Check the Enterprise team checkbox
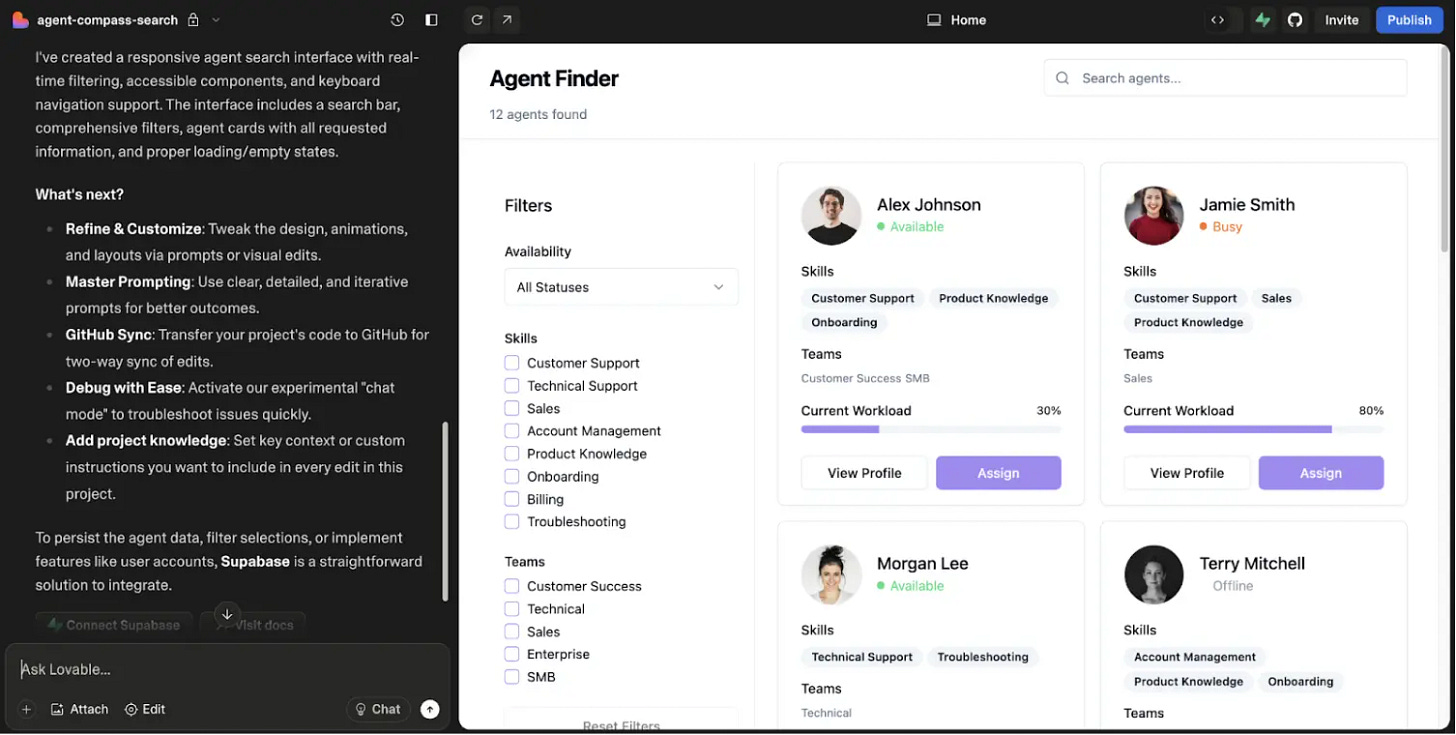The height and width of the screenshot is (735, 1456). (x=512, y=654)
